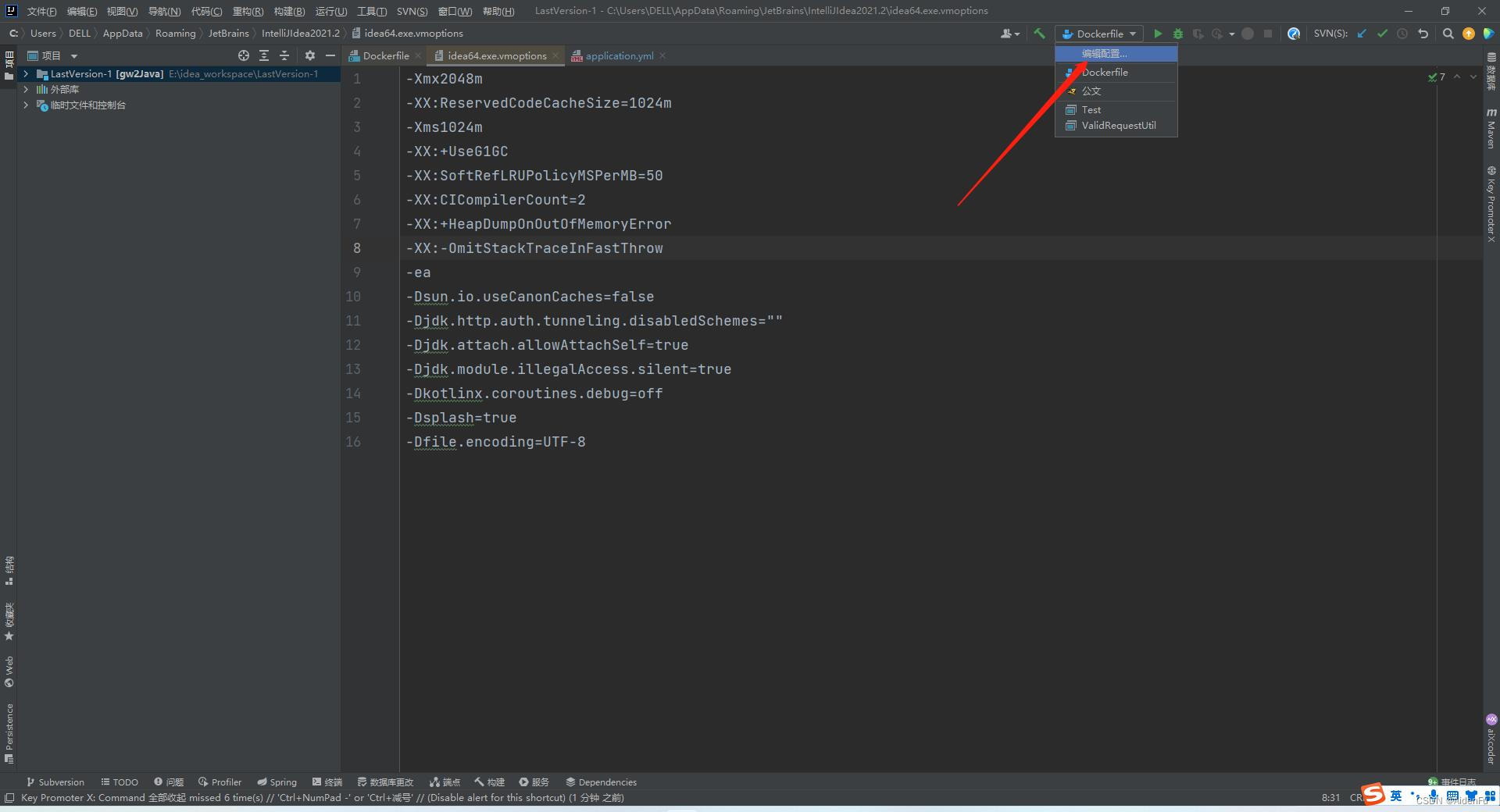Viewport: 1500px width, 812px height.
Task: Close the idea64.exe.vmoptions tab
Action: 555,55
